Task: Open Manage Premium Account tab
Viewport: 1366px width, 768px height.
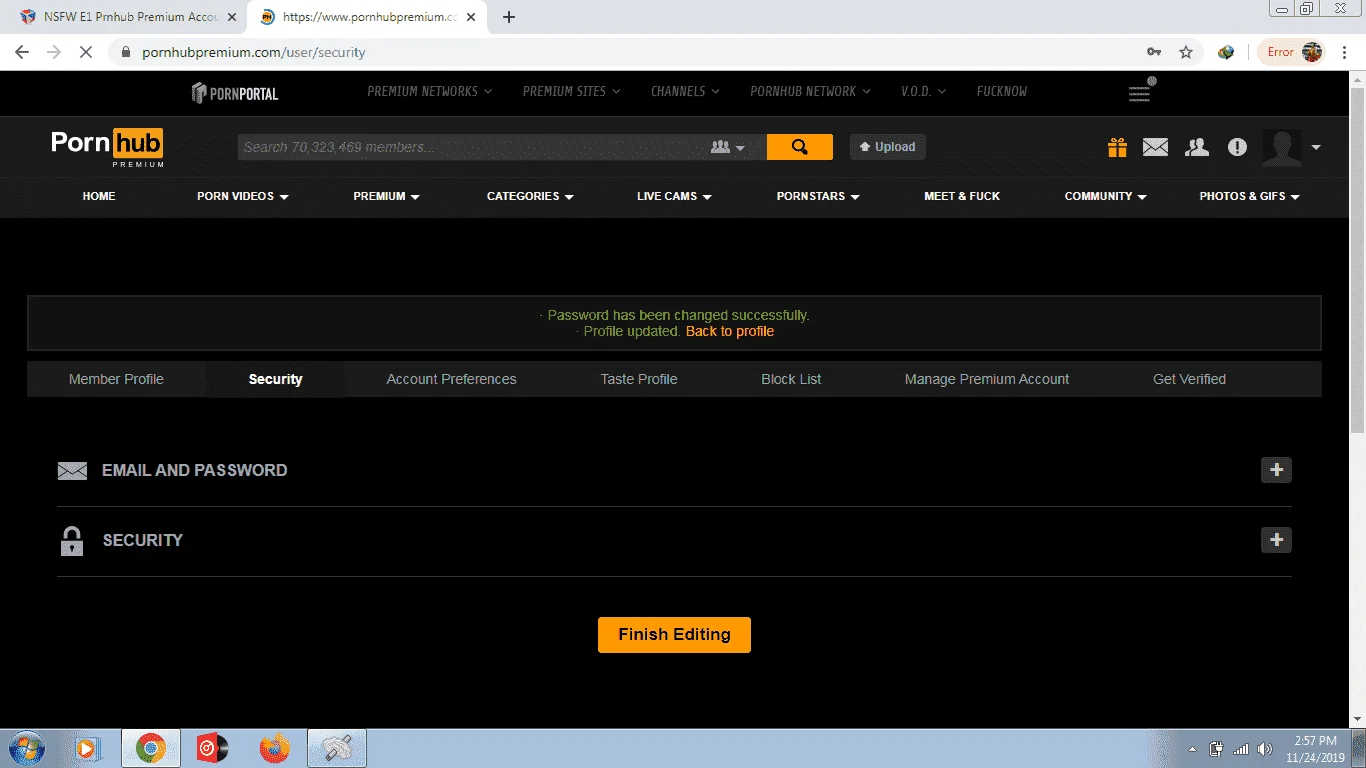Action: 987,379
